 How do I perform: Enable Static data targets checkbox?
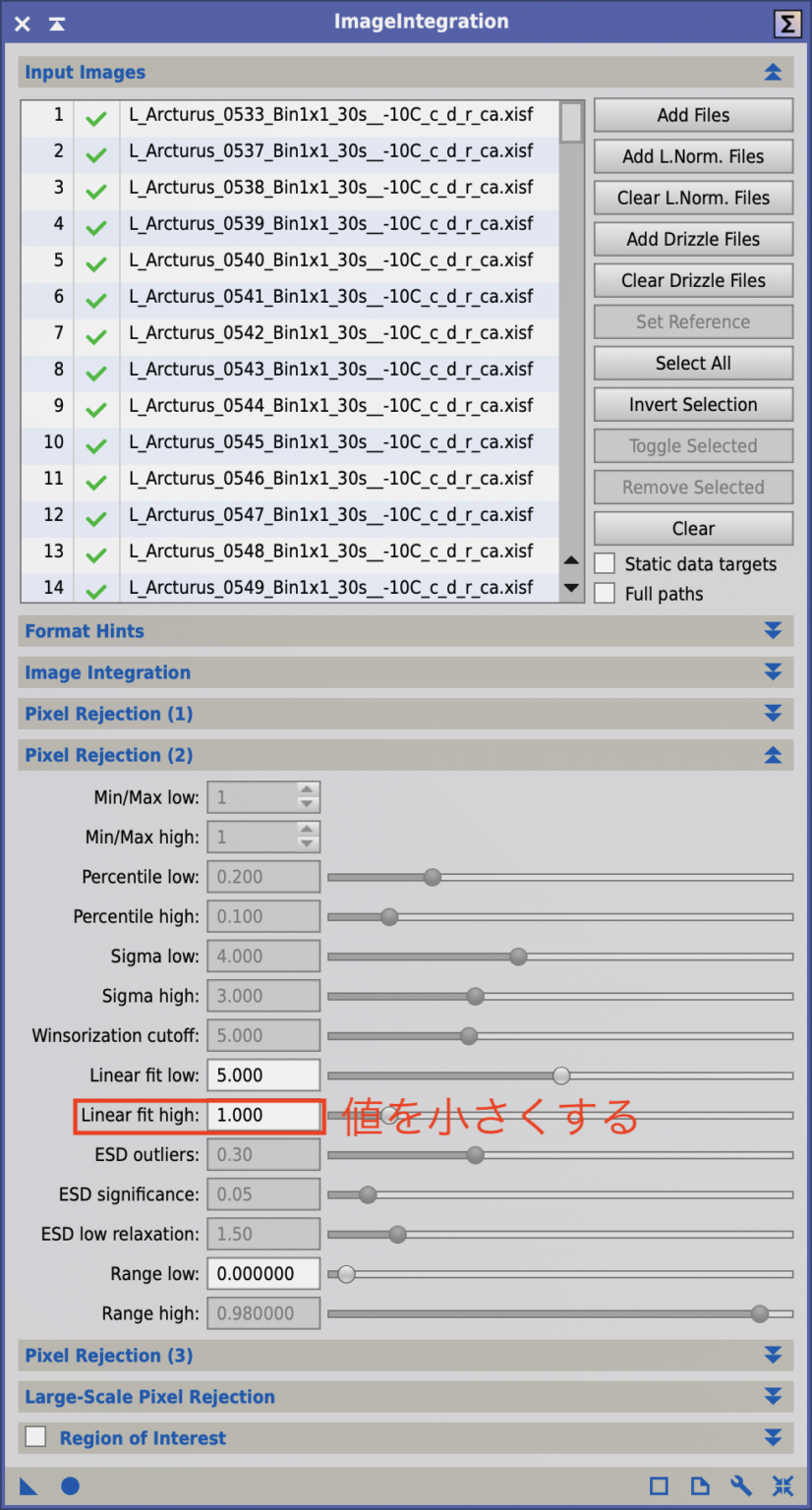pyautogui.click(x=606, y=563)
